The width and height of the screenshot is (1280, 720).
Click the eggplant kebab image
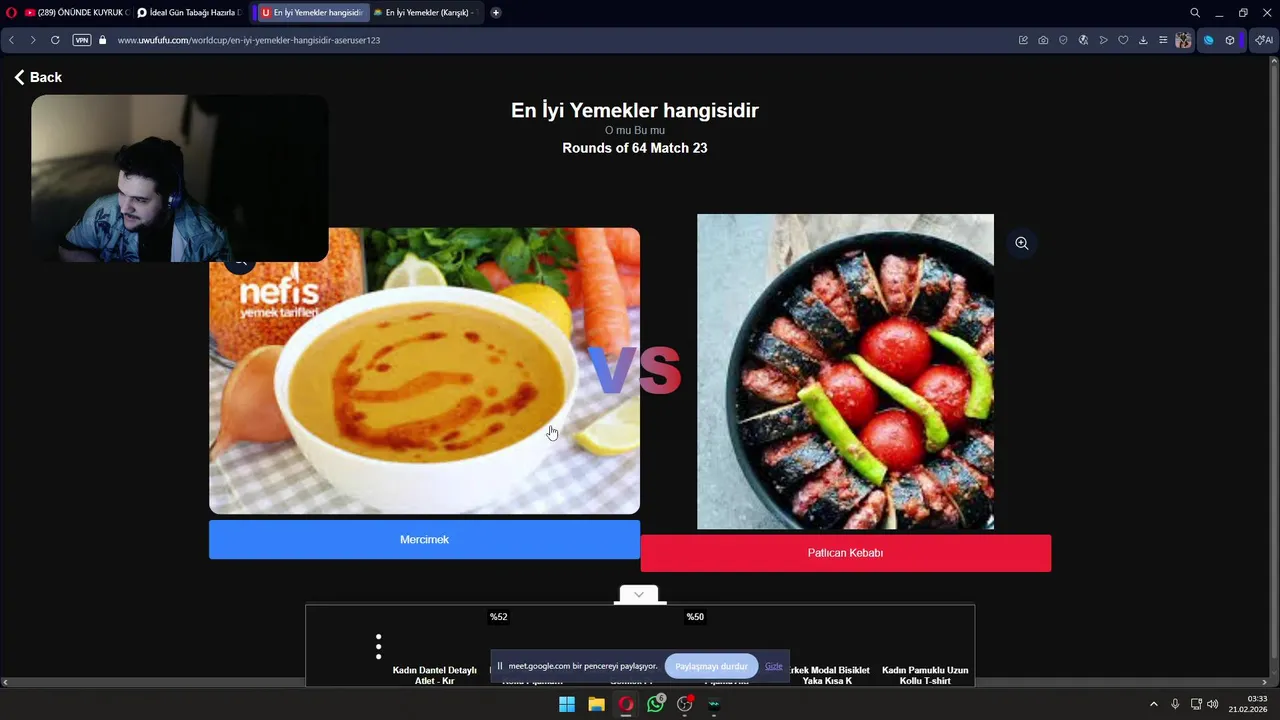click(x=845, y=371)
